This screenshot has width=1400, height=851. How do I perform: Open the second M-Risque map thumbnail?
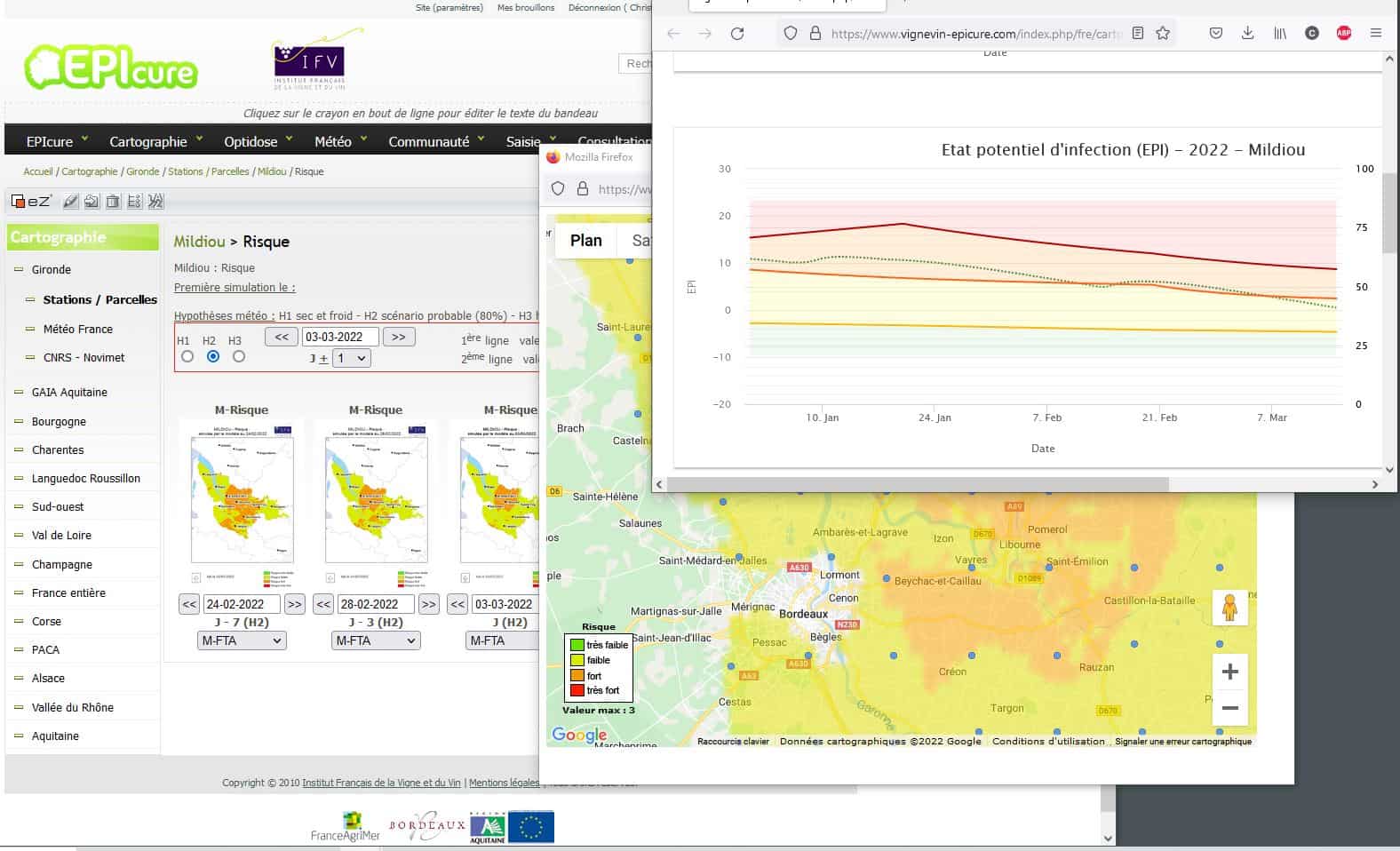pyautogui.click(x=376, y=504)
